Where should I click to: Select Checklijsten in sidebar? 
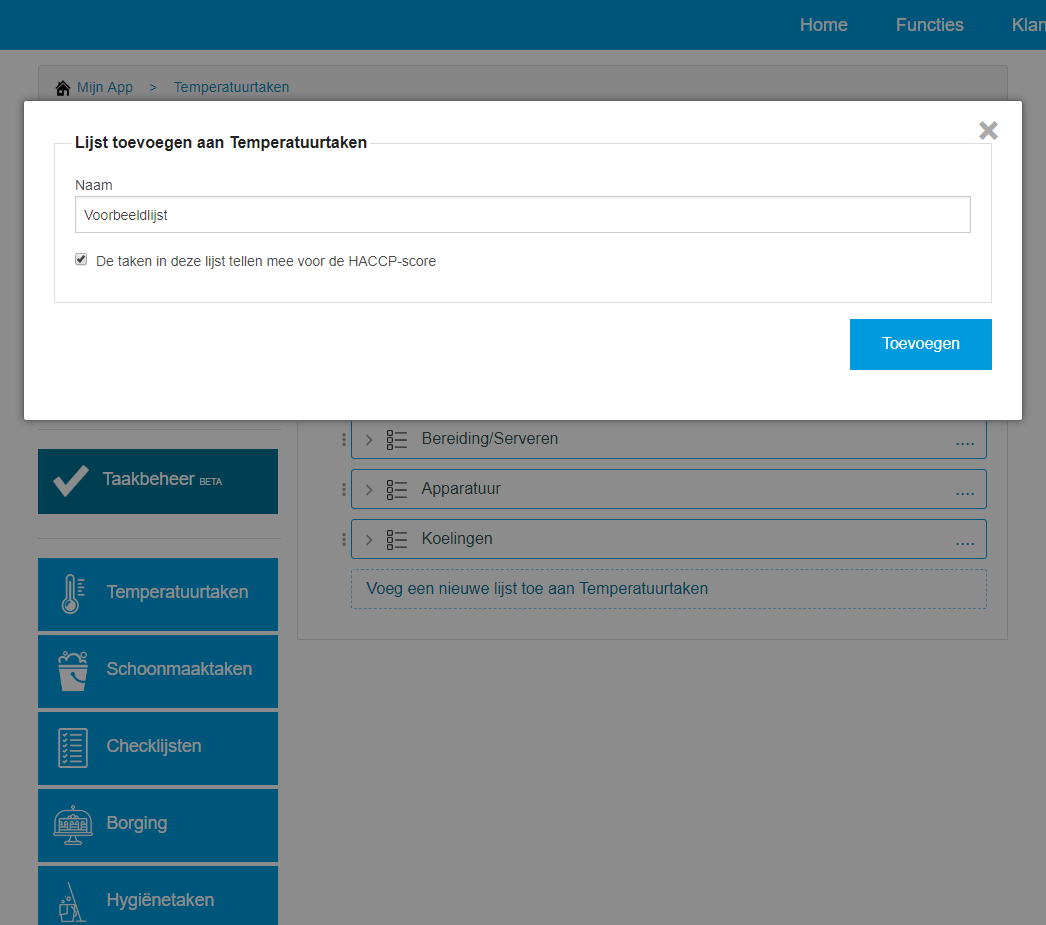[158, 748]
